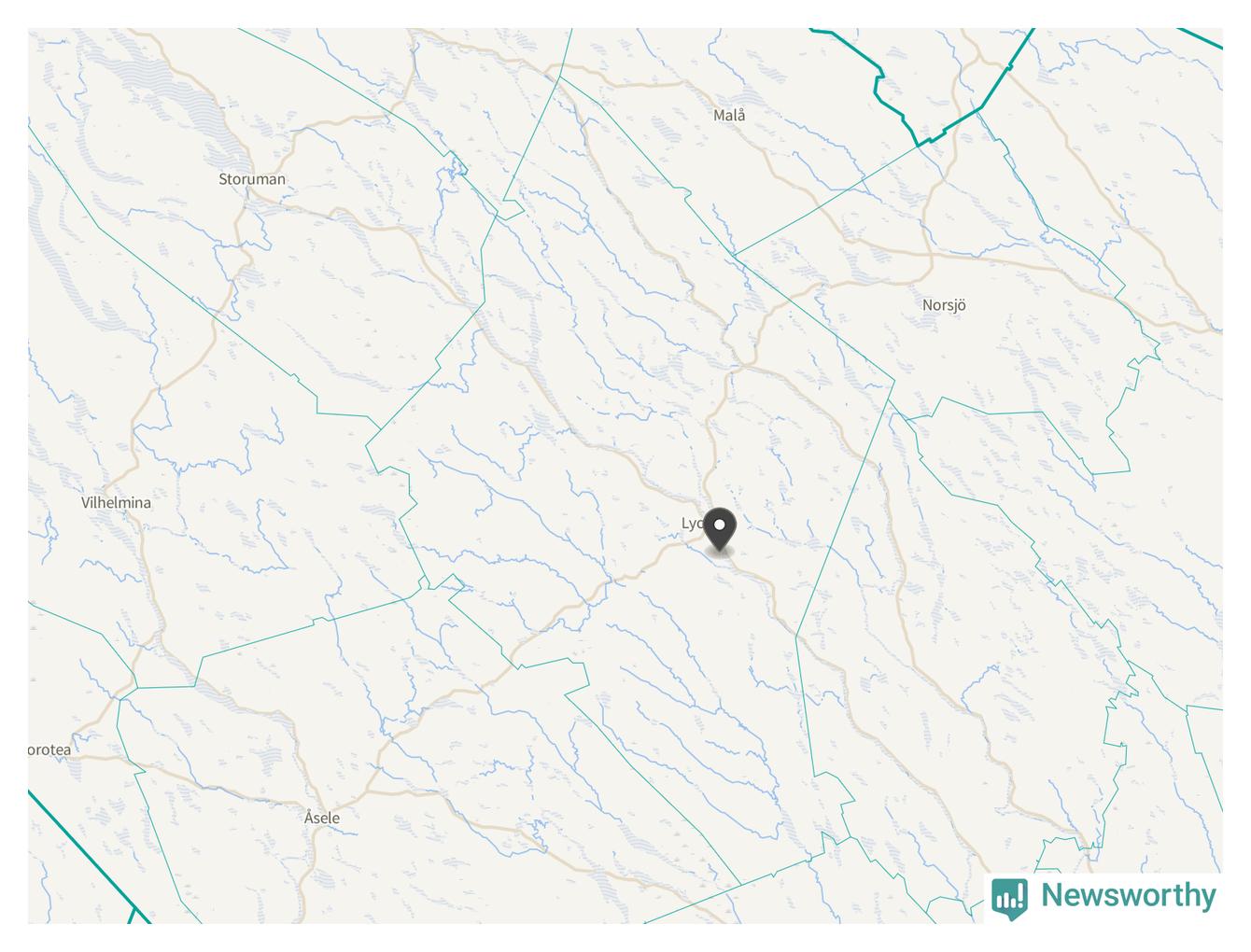
Task: Click the Newsworthy chart-bubble logo icon
Action: point(1009,897)
